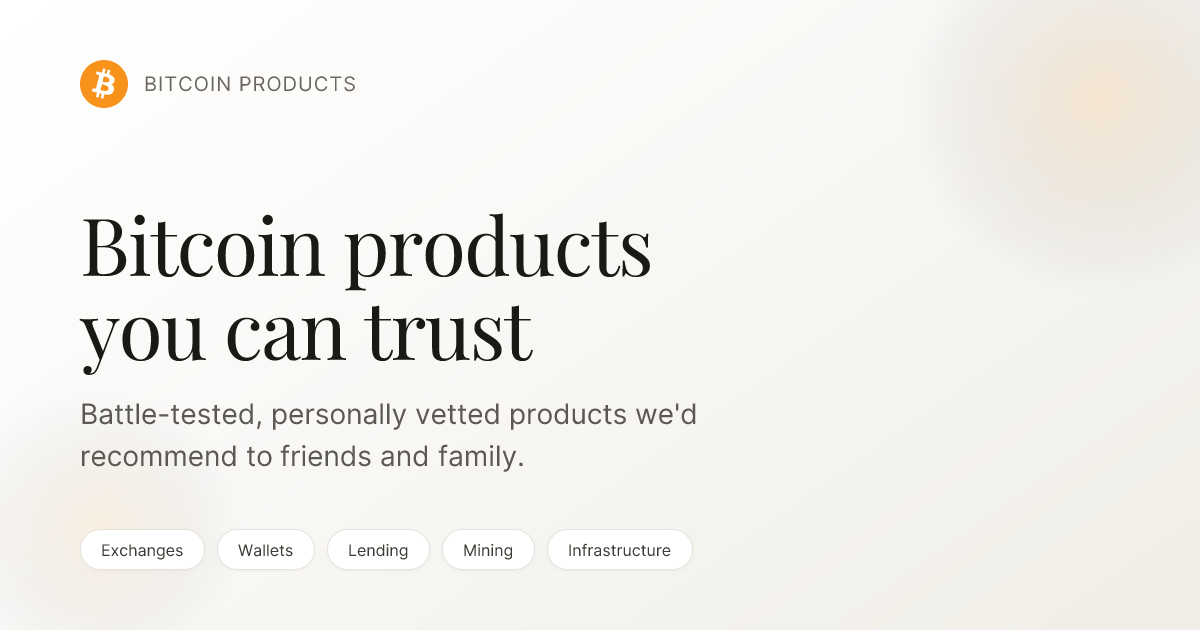
Task: Click the word "Bitcoin" in the large headline
Action: (202, 246)
